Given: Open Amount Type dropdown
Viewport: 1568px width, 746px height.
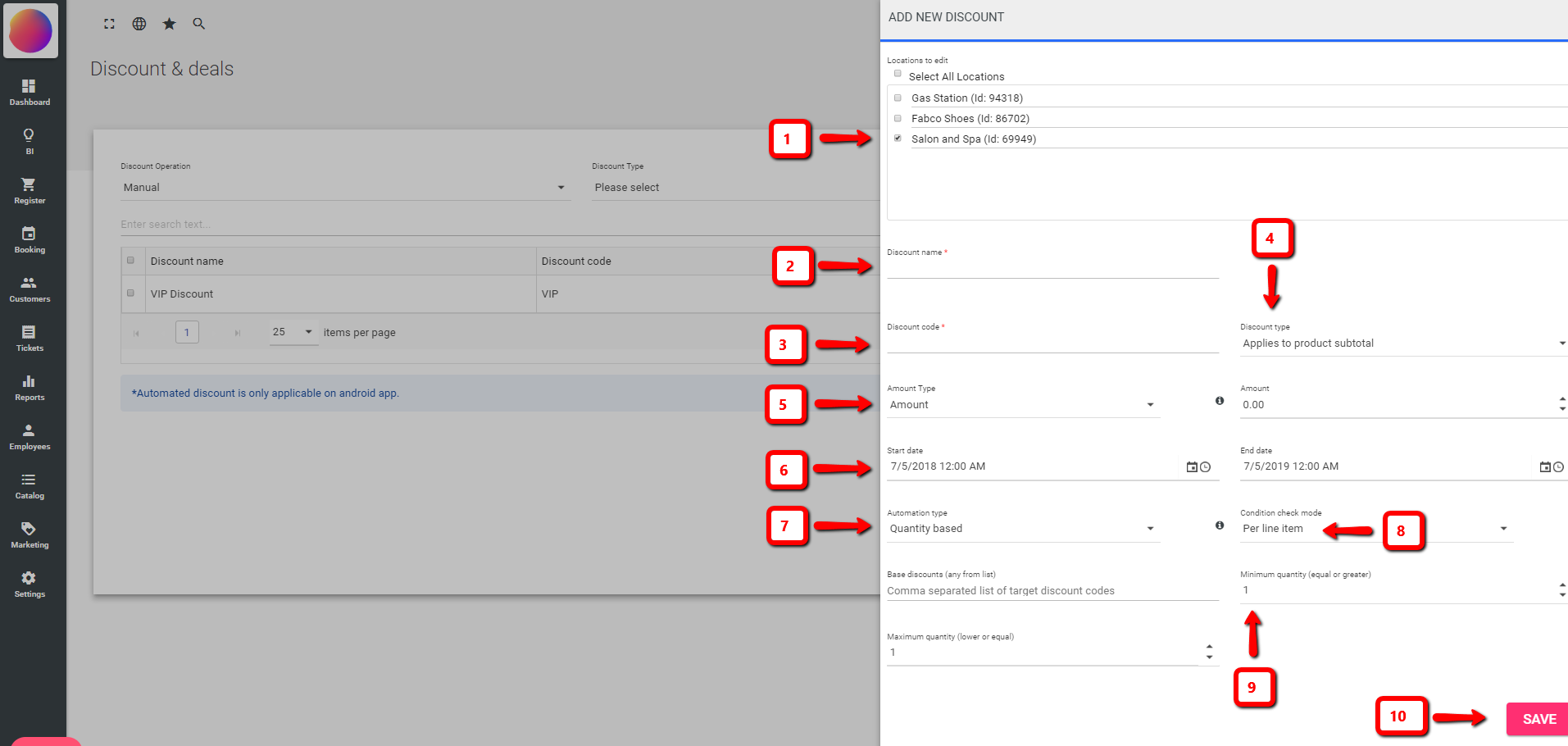Looking at the screenshot, I should tap(1023, 405).
